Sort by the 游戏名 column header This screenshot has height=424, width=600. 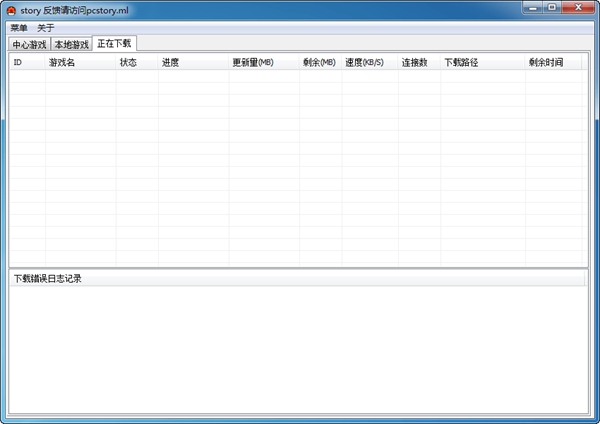pos(80,62)
